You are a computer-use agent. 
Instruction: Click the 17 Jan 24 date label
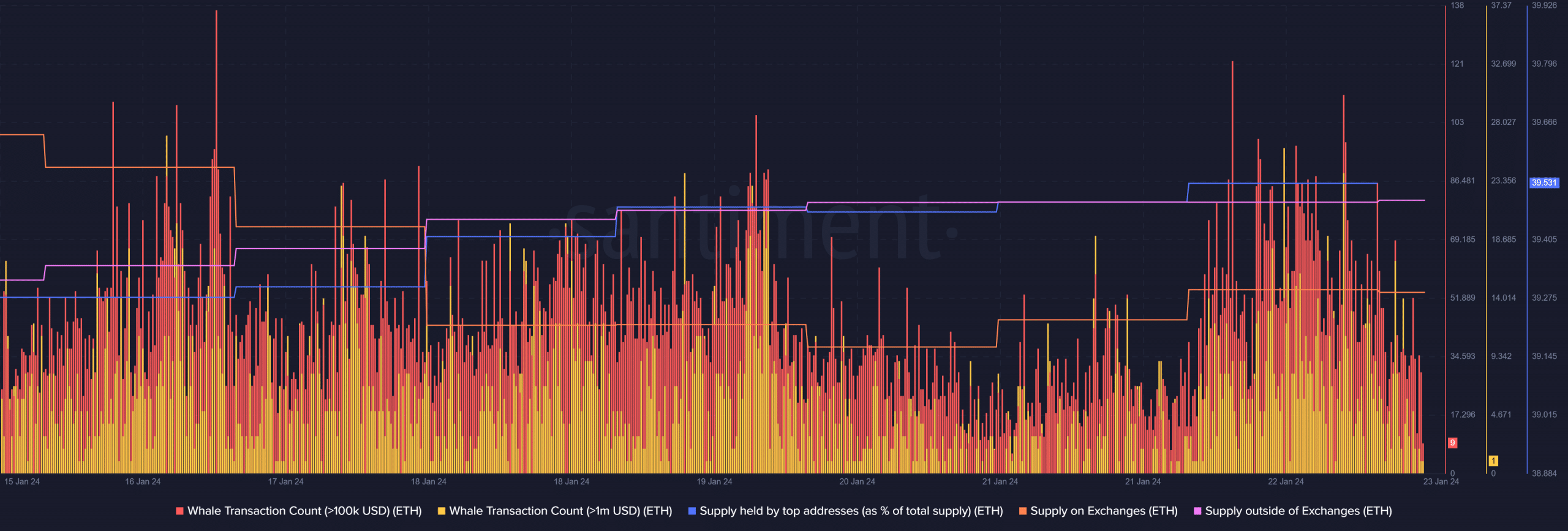click(x=285, y=481)
